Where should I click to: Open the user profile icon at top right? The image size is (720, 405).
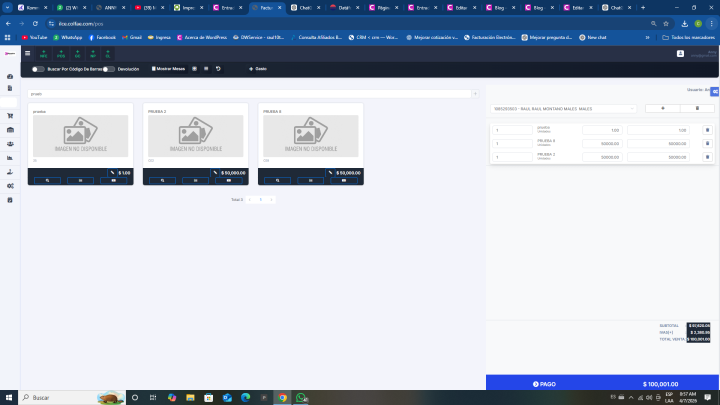point(709,53)
